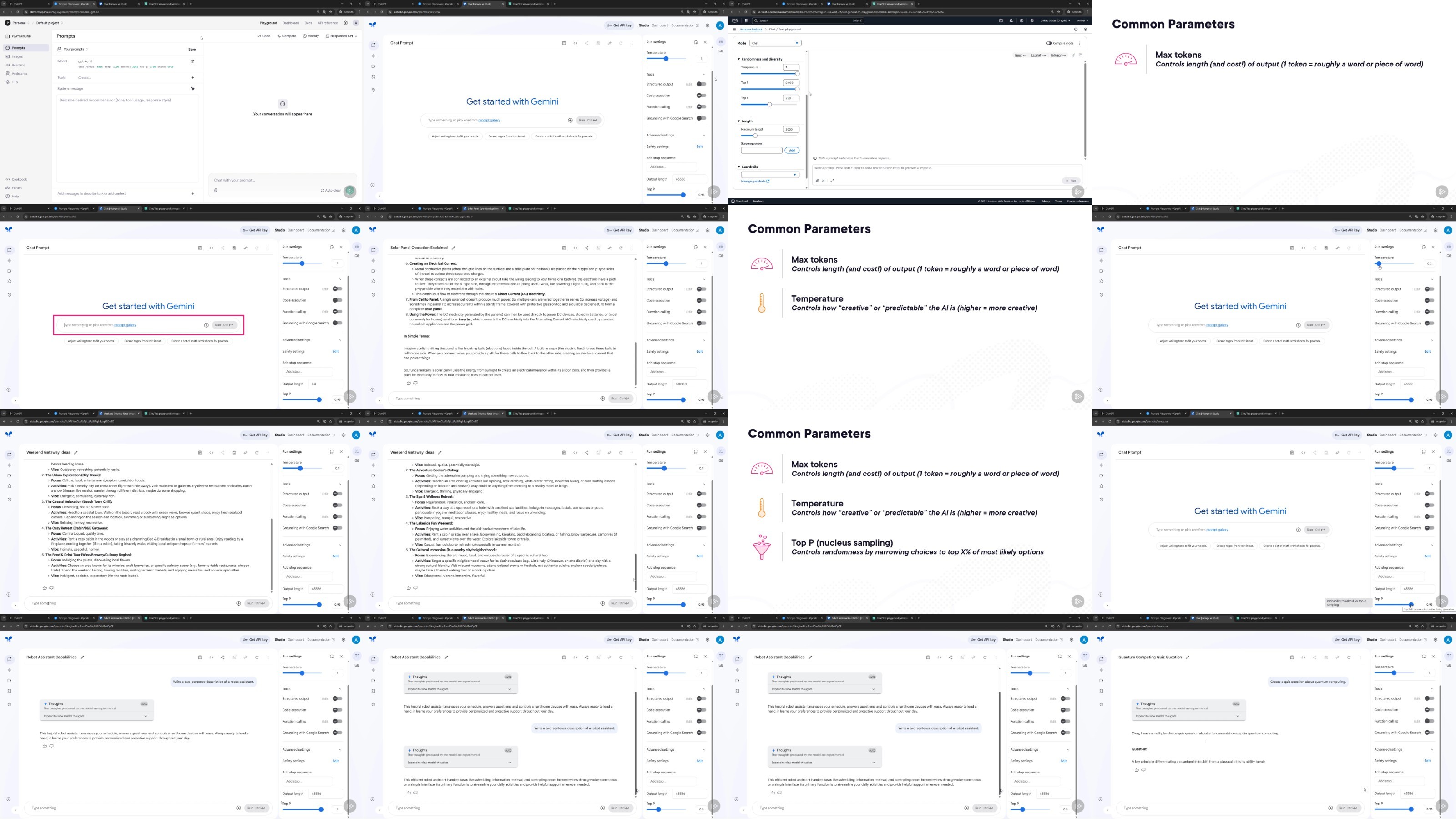The image size is (1456, 819).
Task: Click thumbs up under Quantum Computing quiz response
Action: coord(1137,770)
